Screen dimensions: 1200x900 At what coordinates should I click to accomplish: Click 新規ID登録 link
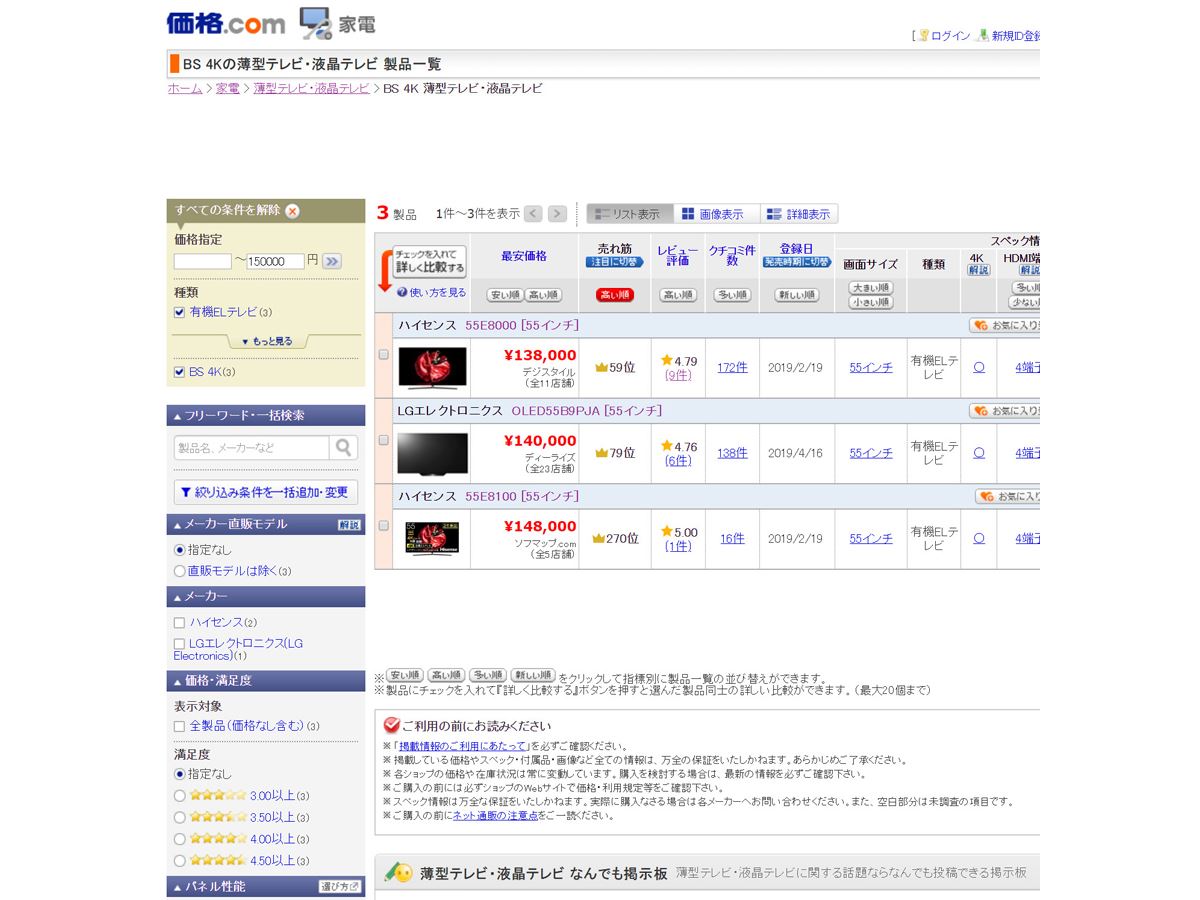coord(1015,36)
